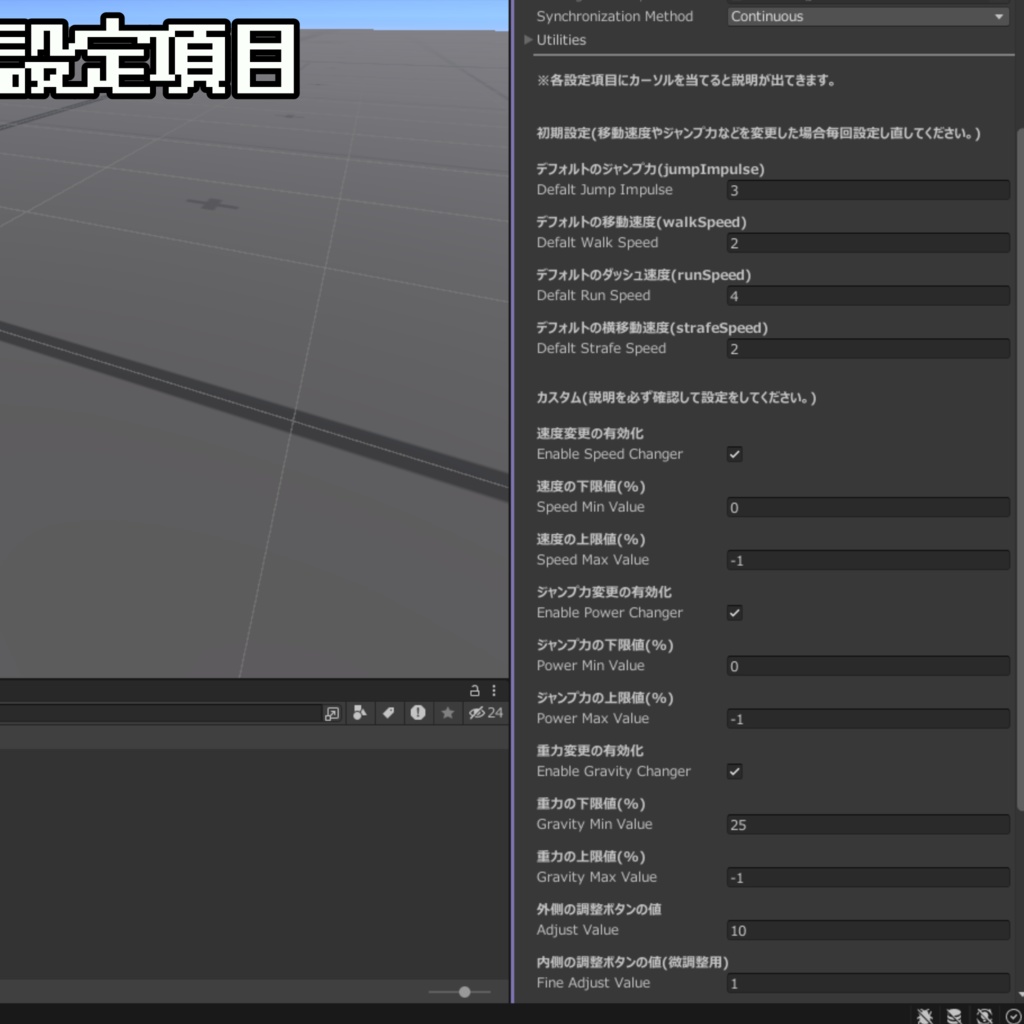
Task: Select the star favorites filter icon
Action: click(x=448, y=713)
